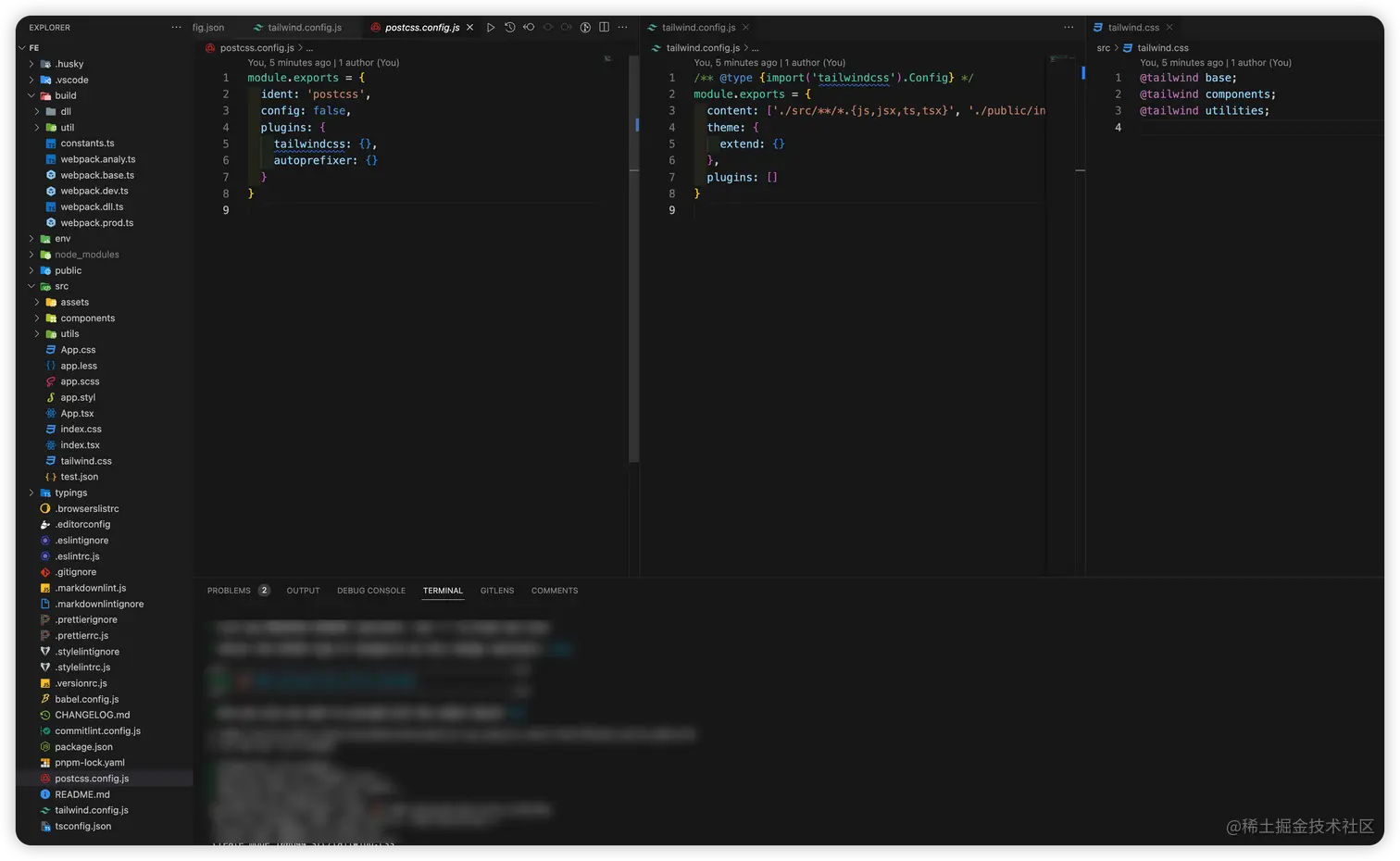Switch to DEBUG CONSOLE panel
This screenshot has height=861, width=1400.
(371, 591)
